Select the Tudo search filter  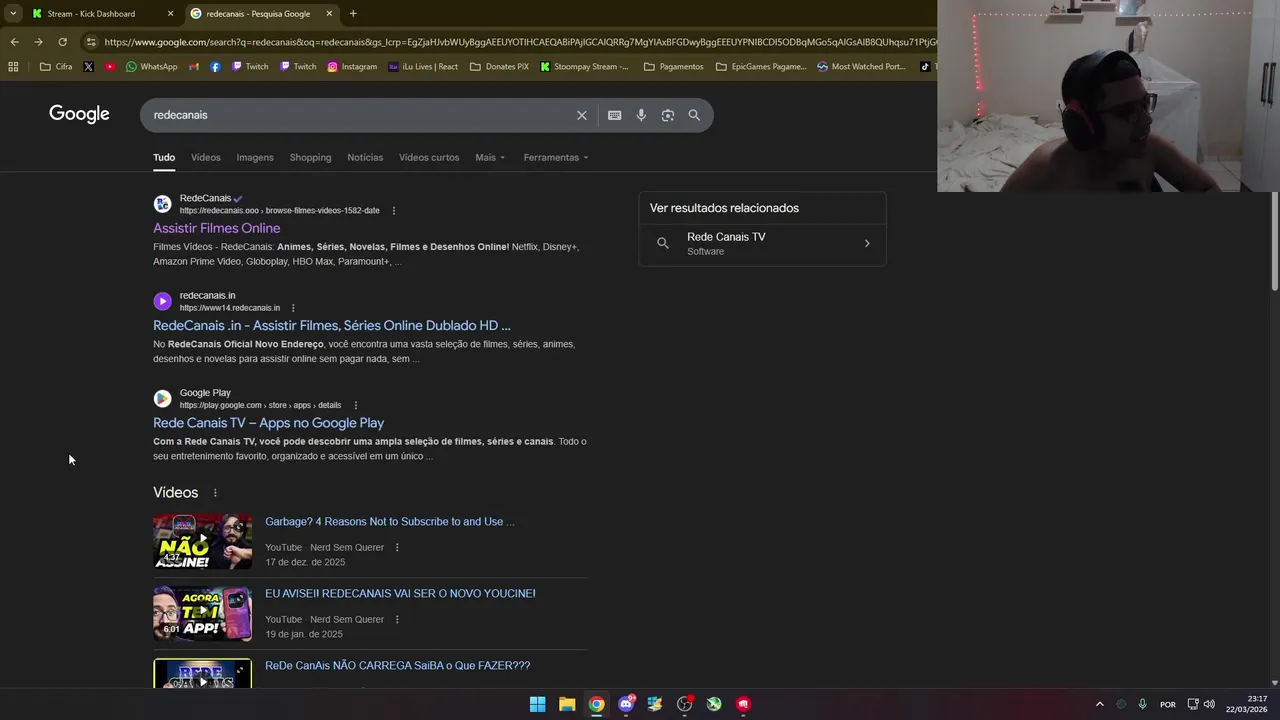pos(164,158)
